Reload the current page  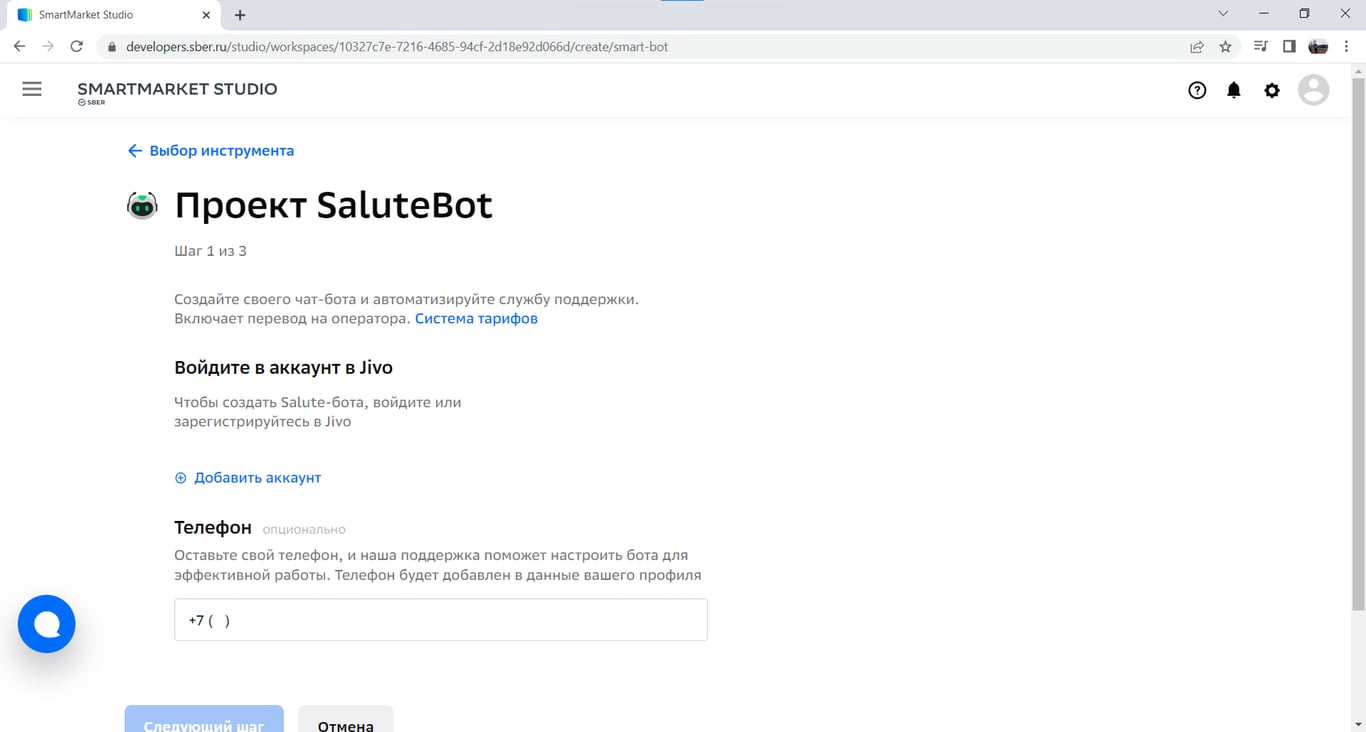pos(76,46)
